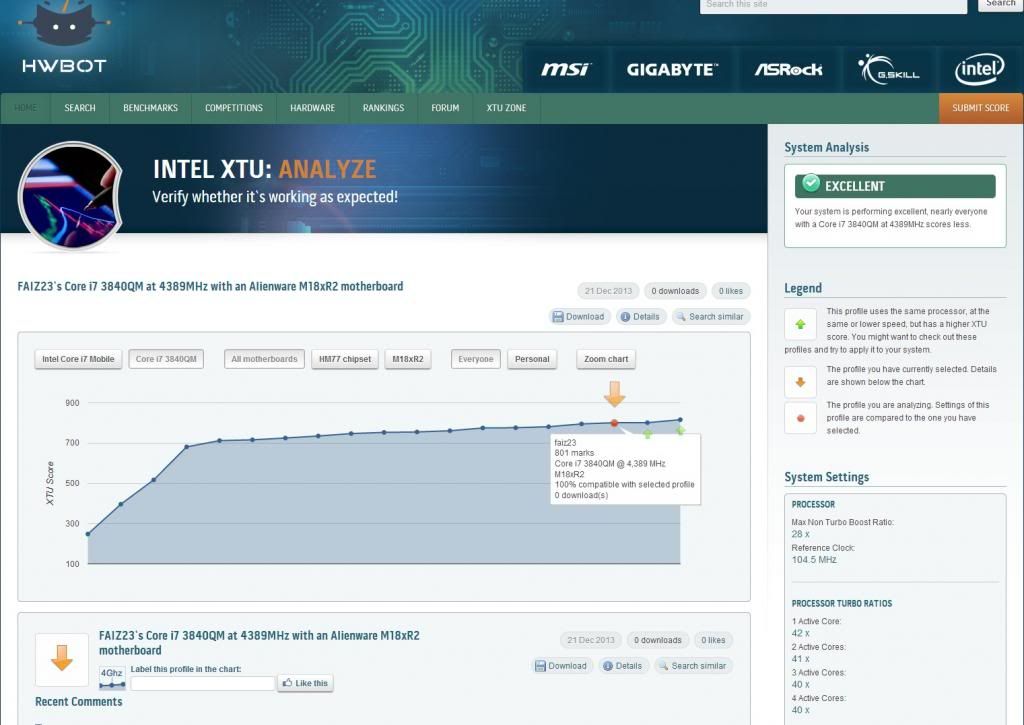Click the 1 Active Core value 42 x
The width and height of the screenshot is (1024, 725).
pyautogui.click(x=801, y=633)
